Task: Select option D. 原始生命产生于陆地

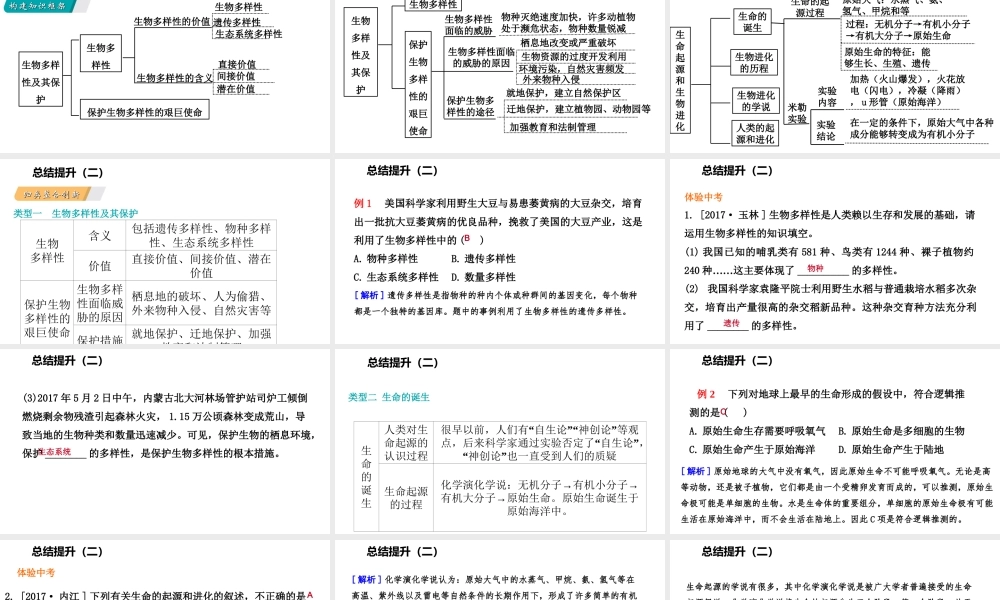Action: click(x=891, y=450)
